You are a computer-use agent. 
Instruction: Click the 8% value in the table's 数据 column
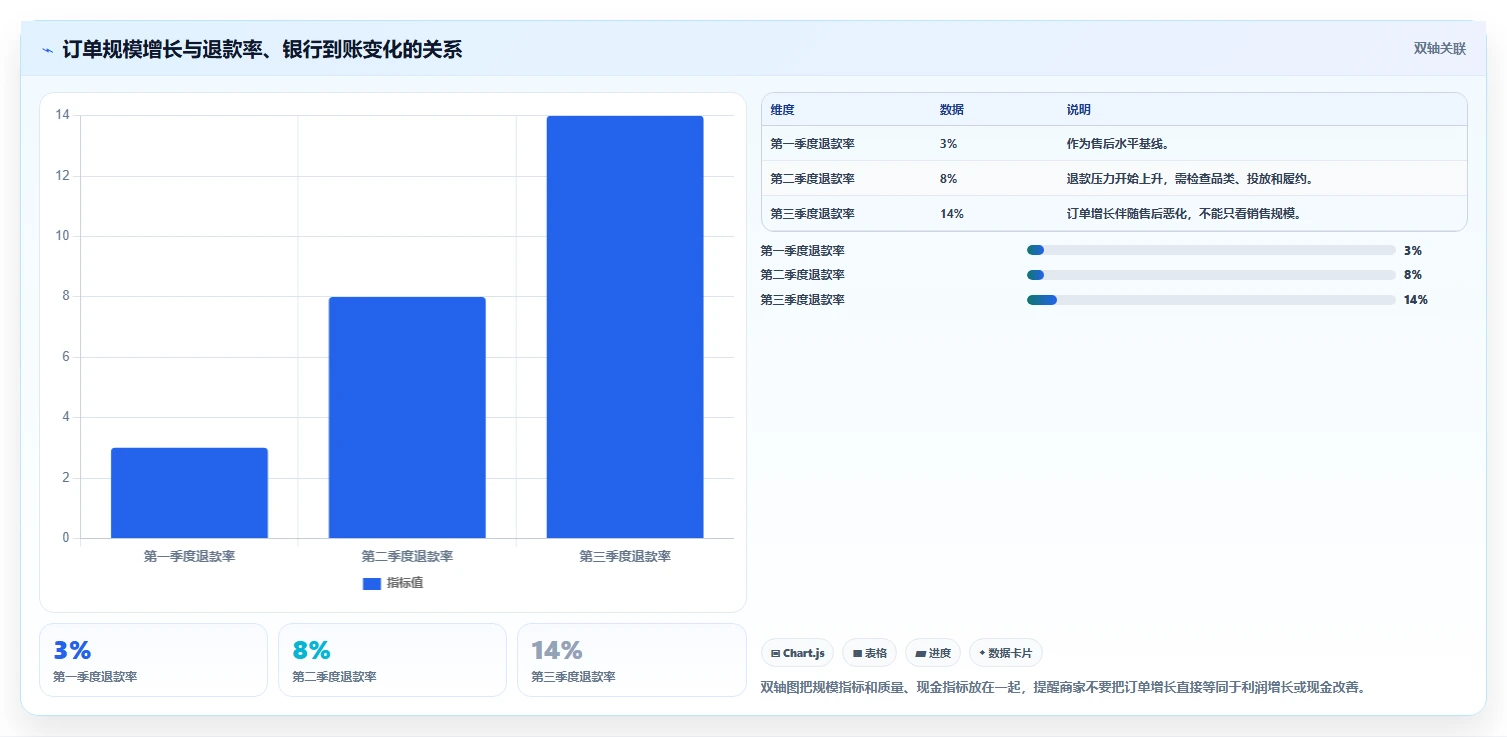tap(948, 178)
